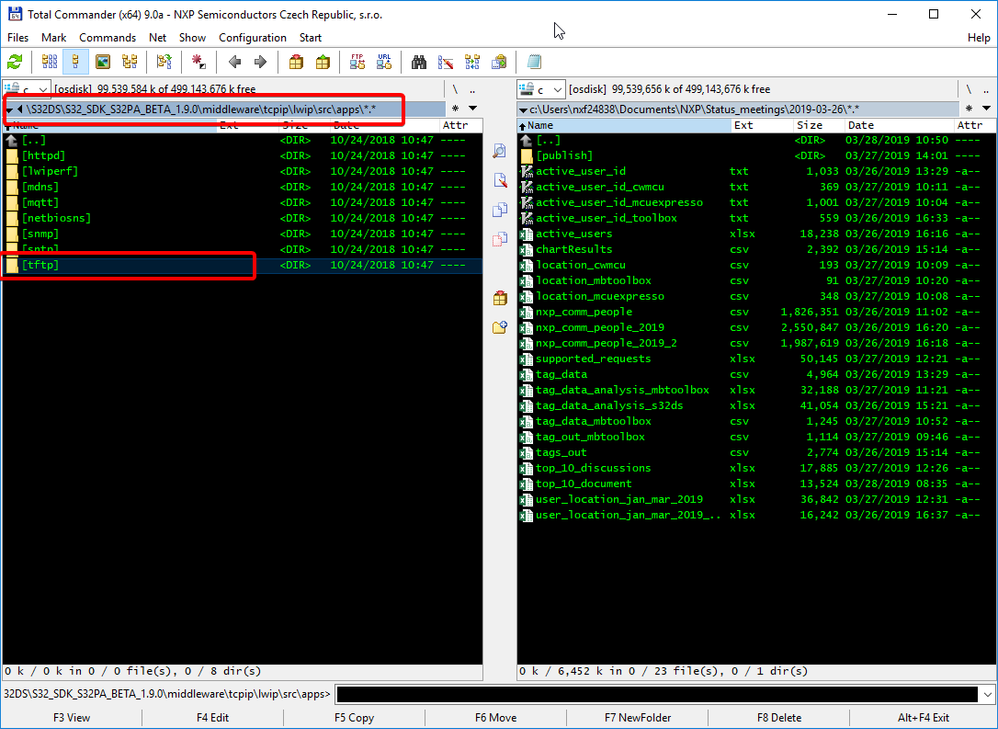This screenshot has width=998, height=729.
Task: Switch to brief file names view
Action: click(x=50, y=62)
